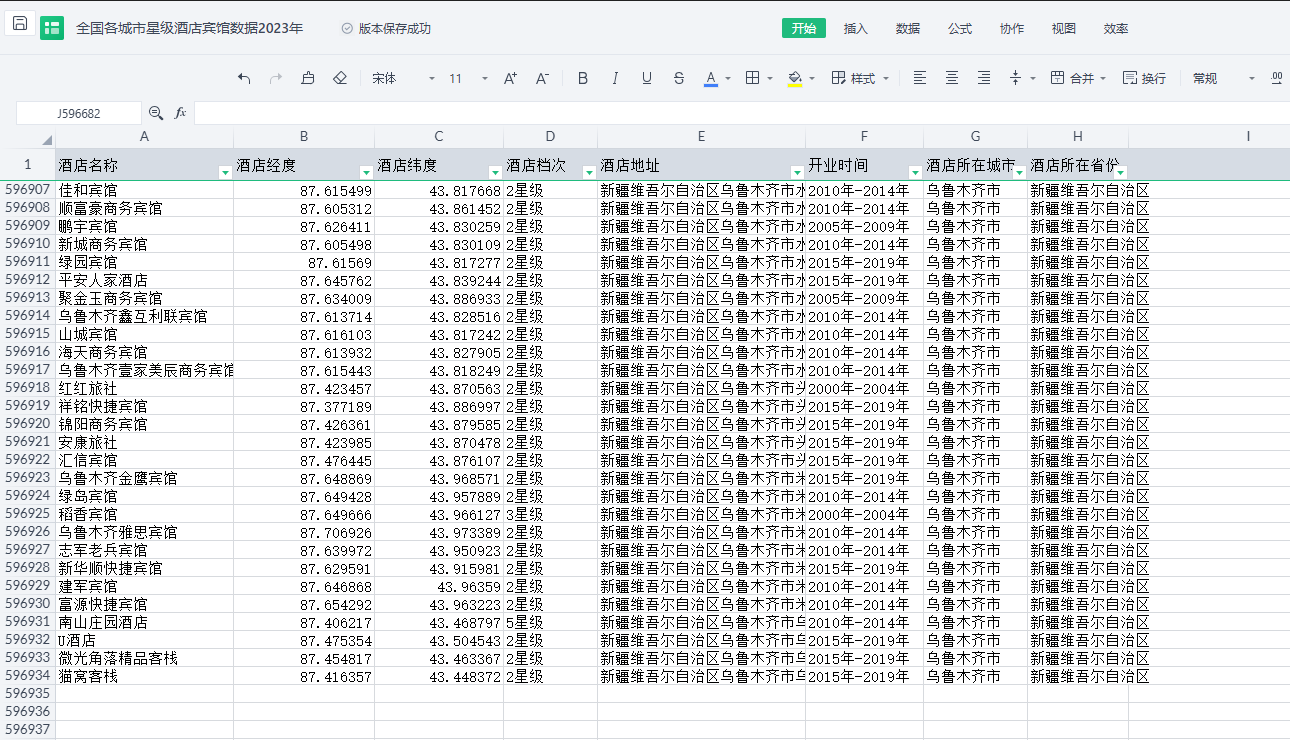Toggle bold formatting

point(583,78)
